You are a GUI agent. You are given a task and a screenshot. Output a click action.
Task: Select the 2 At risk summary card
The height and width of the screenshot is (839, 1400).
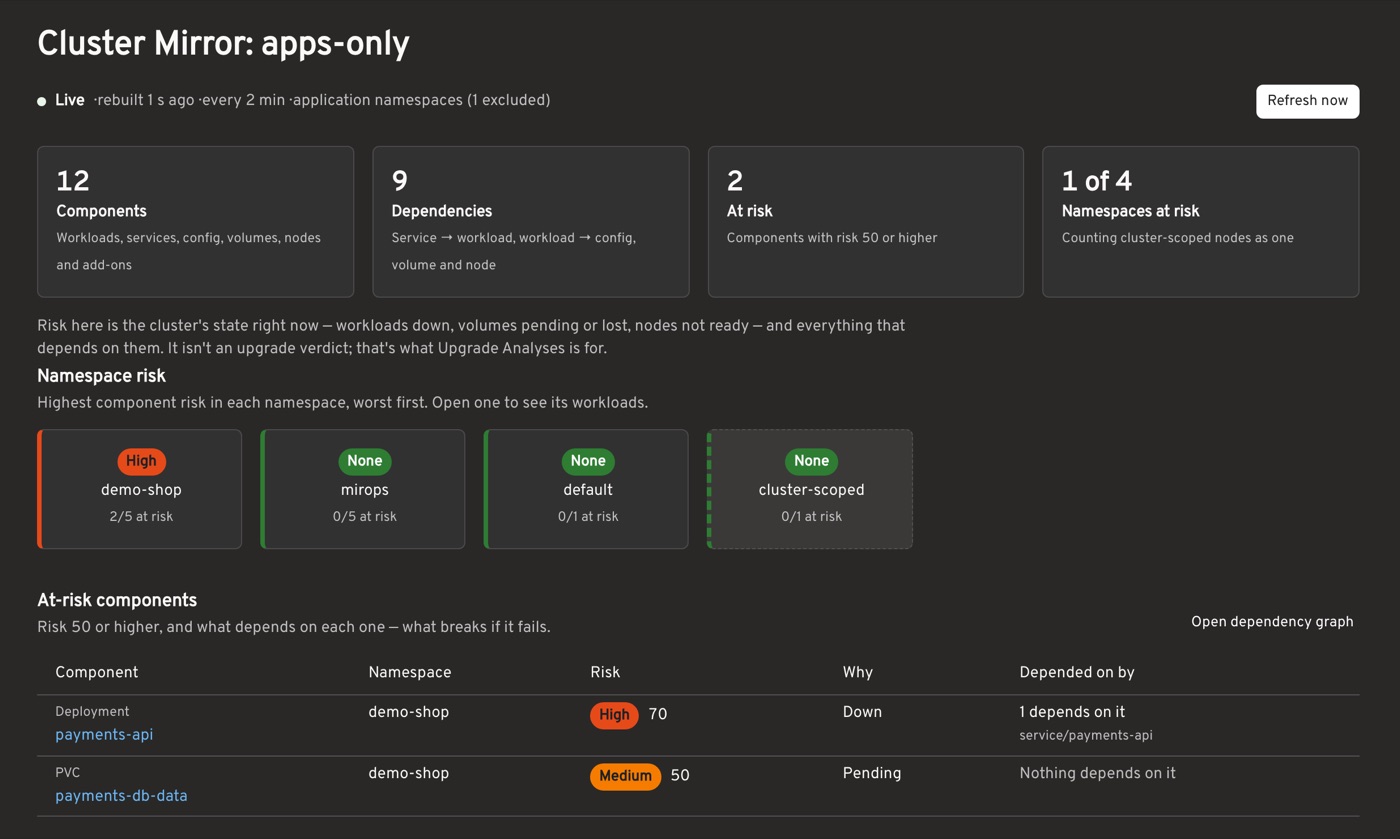coord(866,222)
